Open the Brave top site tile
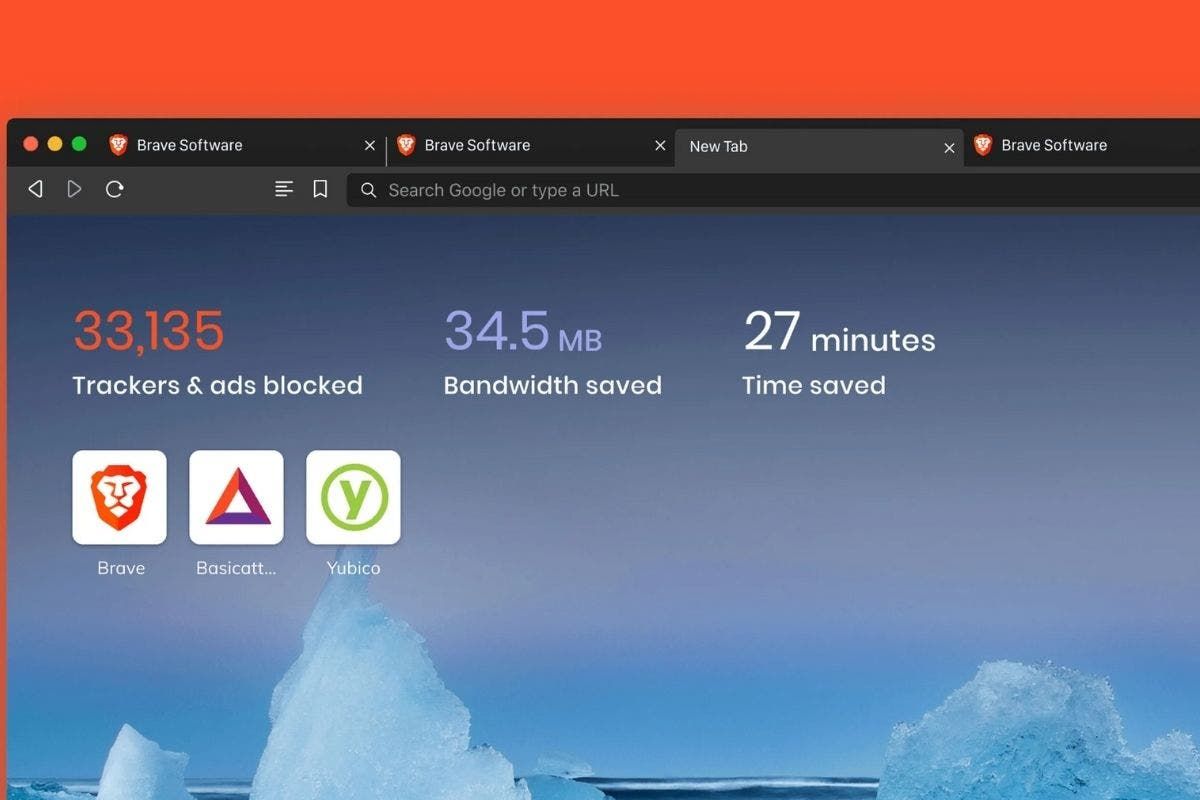Image resolution: width=1200 pixels, height=800 pixels. [120, 497]
